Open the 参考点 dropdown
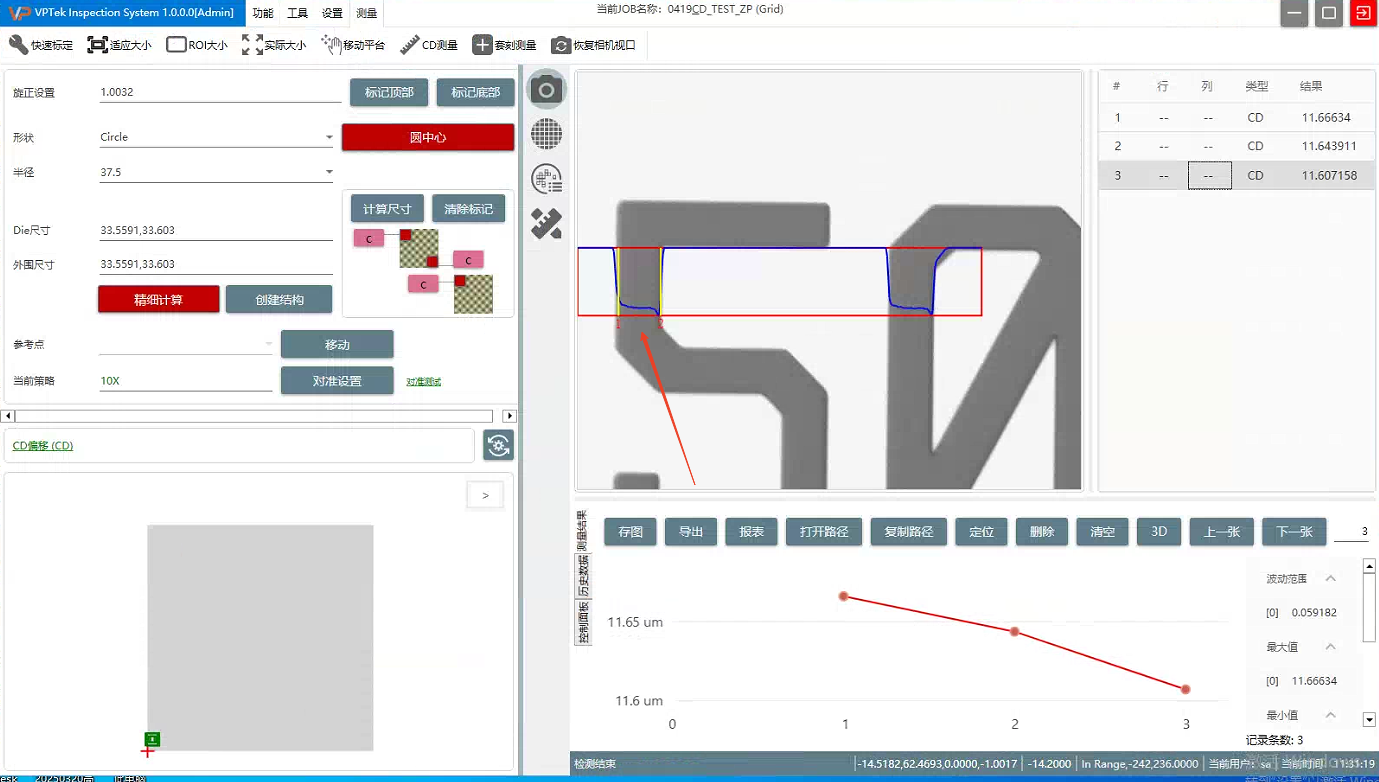Viewport: 1379px width, 782px height. click(x=186, y=344)
